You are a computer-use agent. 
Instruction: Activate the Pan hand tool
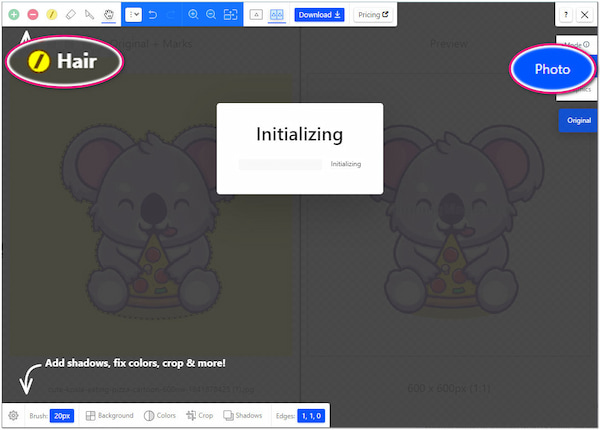coord(108,15)
